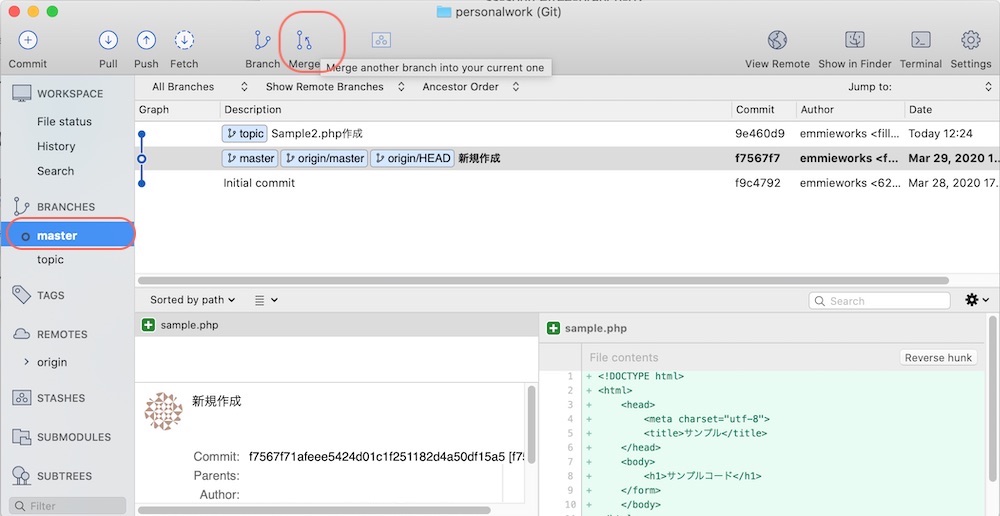Screen dimensions: 1000x516
Task: Click the Fetch toolbar icon
Action: [x=184, y=40]
